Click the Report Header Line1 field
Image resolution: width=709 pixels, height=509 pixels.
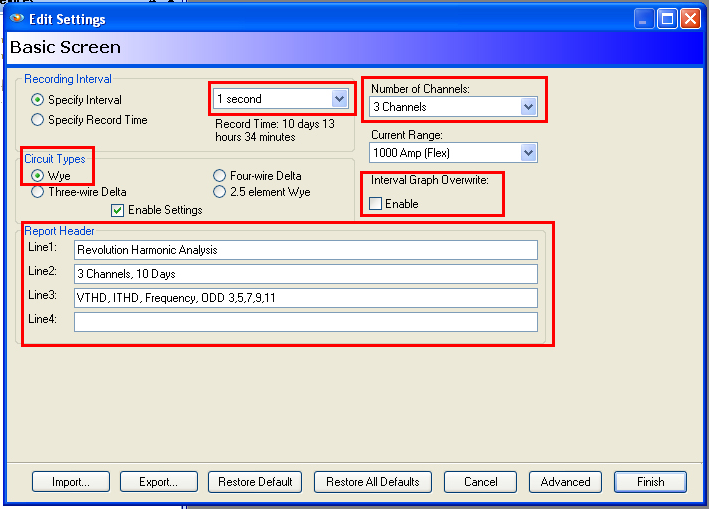pos(306,250)
